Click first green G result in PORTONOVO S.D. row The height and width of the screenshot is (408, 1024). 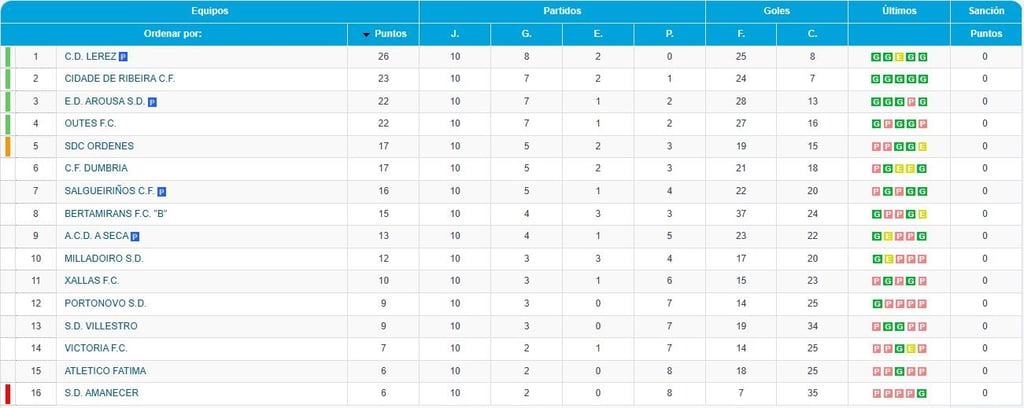876,304
